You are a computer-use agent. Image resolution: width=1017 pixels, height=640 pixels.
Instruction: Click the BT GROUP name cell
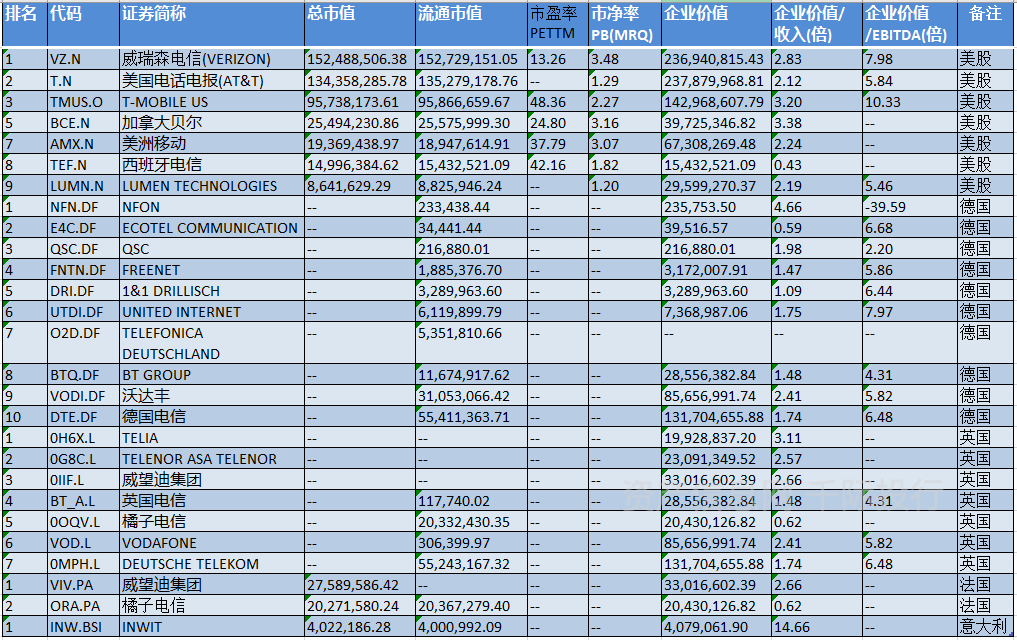212,375
